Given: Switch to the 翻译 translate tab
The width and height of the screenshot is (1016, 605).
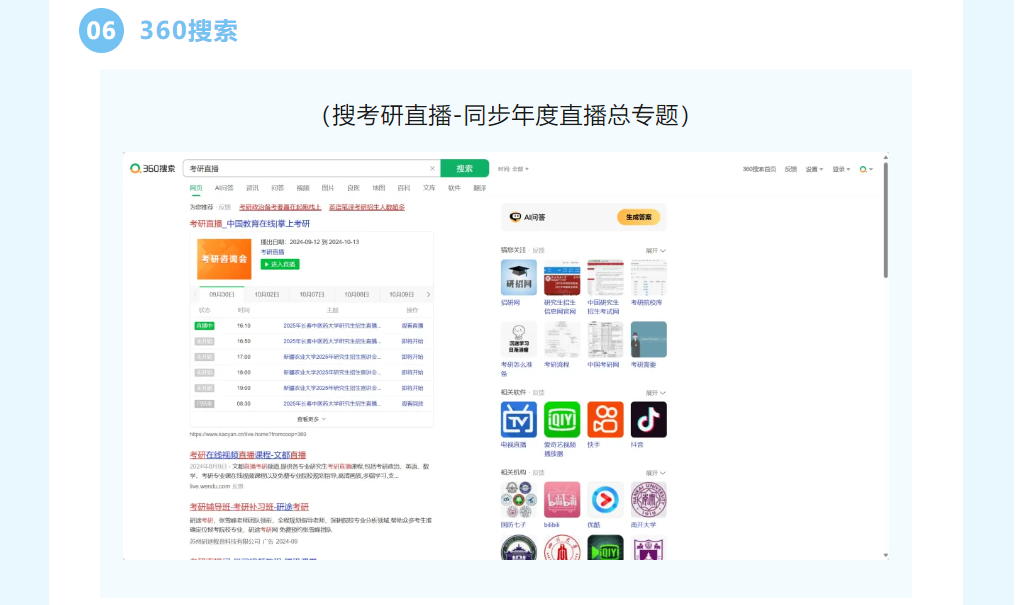Looking at the screenshot, I should [x=479, y=188].
